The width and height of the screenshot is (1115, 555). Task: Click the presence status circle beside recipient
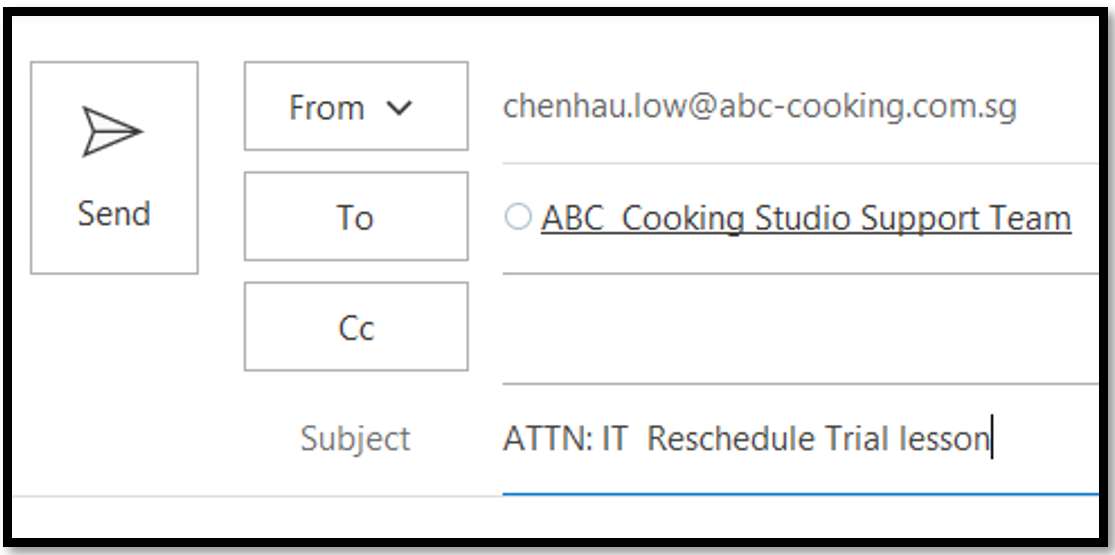[x=518, y=217]
